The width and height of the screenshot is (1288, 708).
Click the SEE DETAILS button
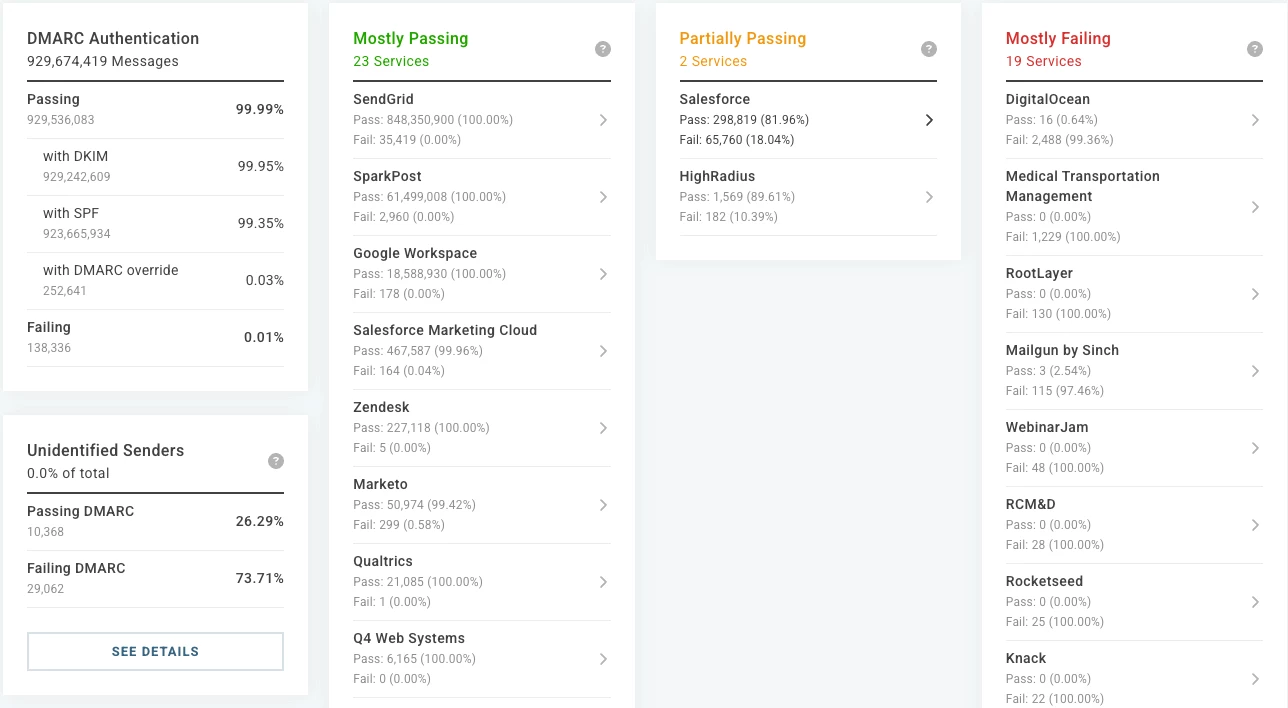point(155,651)
